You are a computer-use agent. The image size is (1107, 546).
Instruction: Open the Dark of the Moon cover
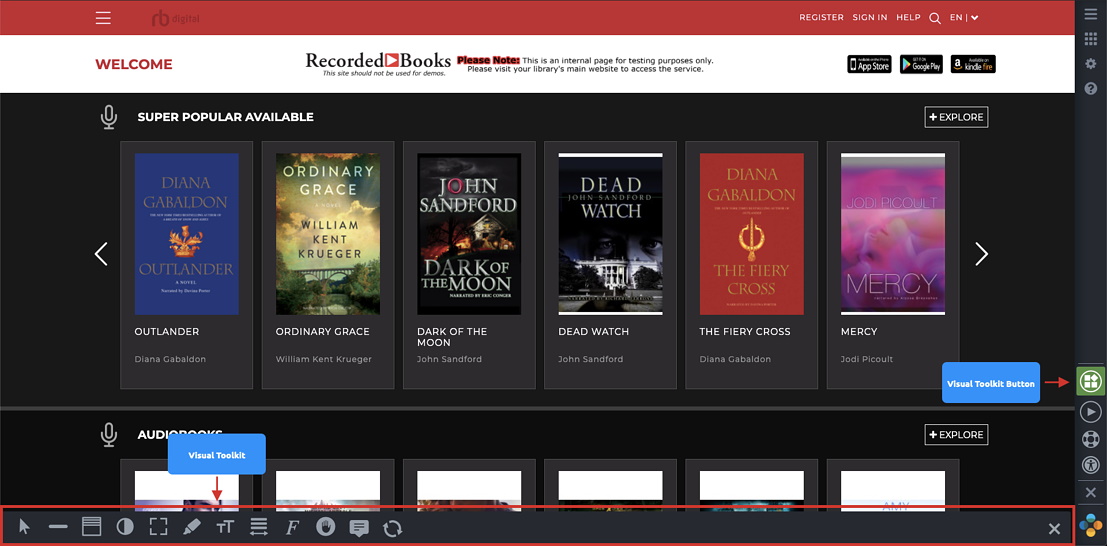coord(469,234)
